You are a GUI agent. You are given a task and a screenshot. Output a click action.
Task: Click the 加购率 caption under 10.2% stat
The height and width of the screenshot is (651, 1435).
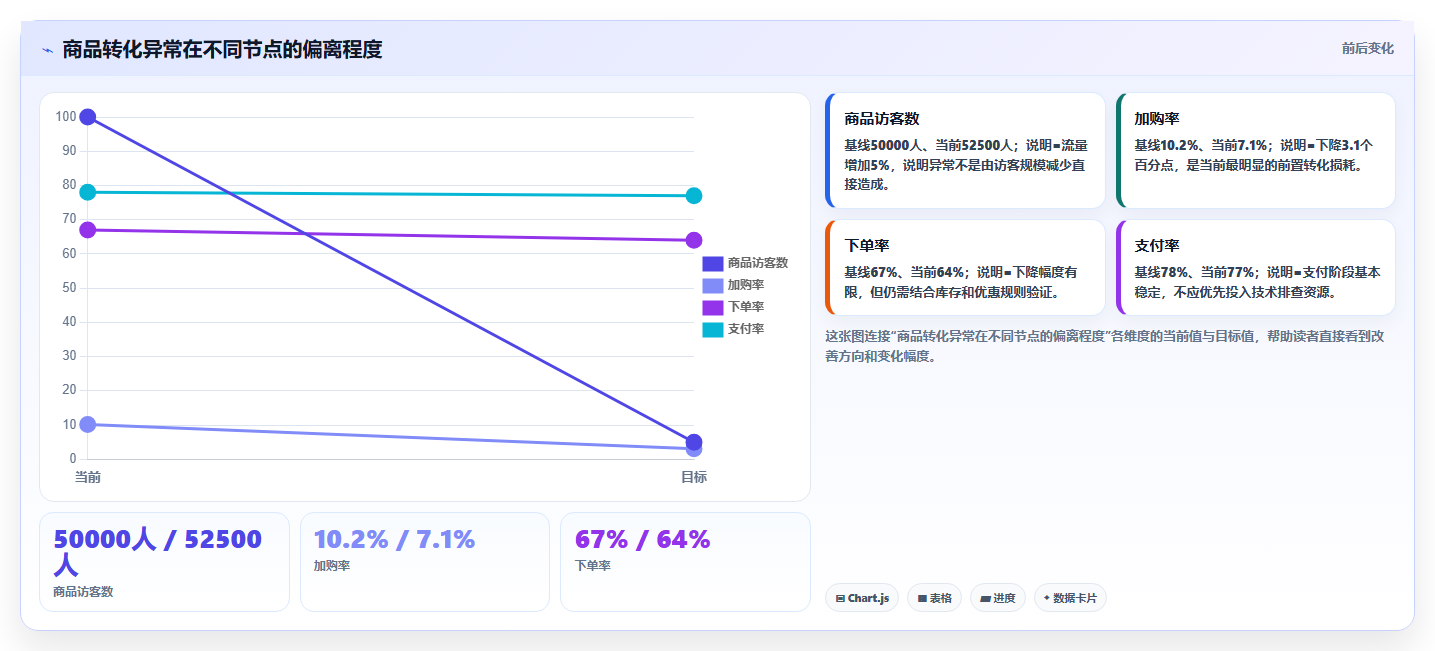(x=332, y=566)
